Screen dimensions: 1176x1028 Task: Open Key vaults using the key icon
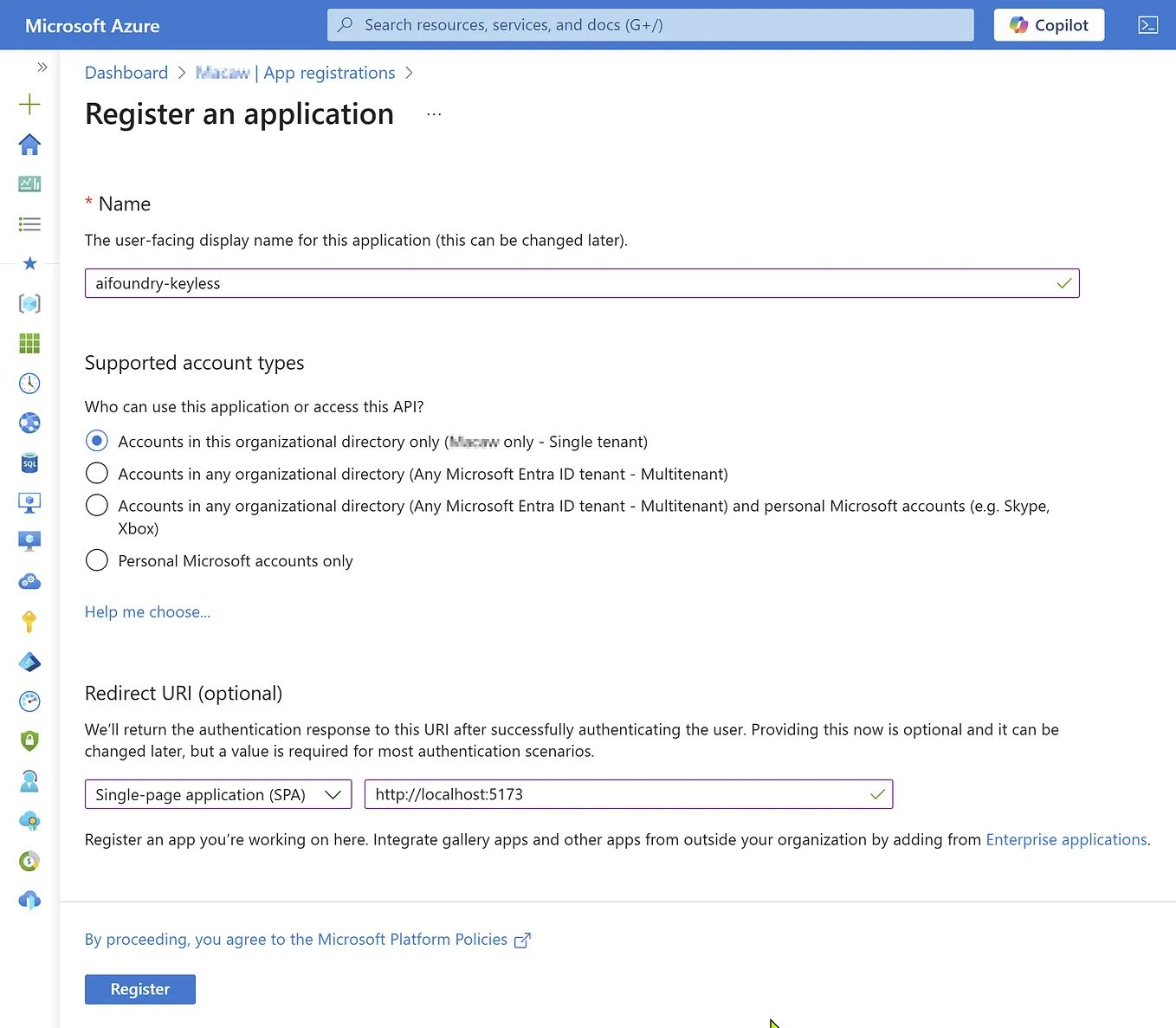coord(29,622)
